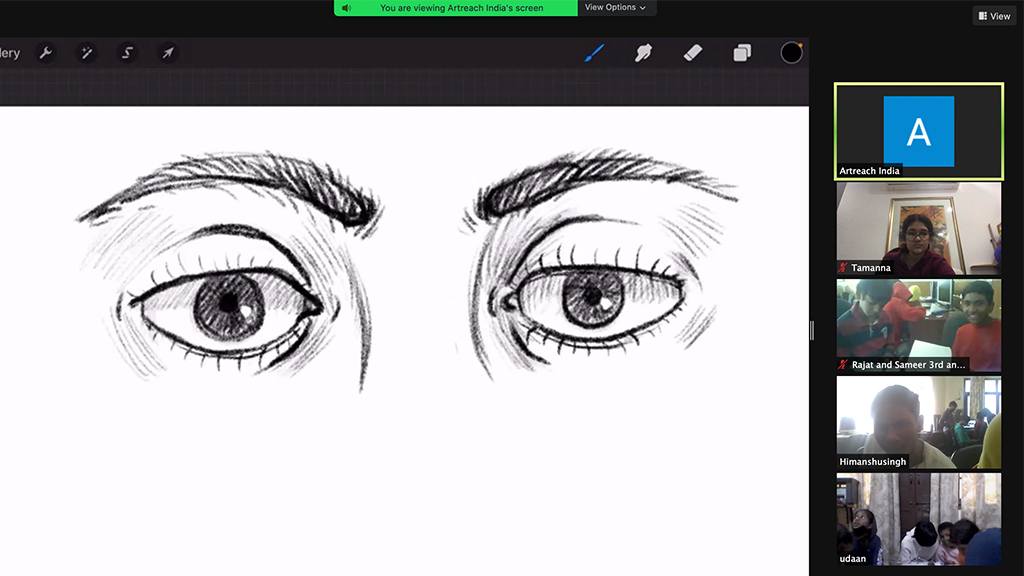
Task: Pick the Eraser tool
Action: (692, 53)
